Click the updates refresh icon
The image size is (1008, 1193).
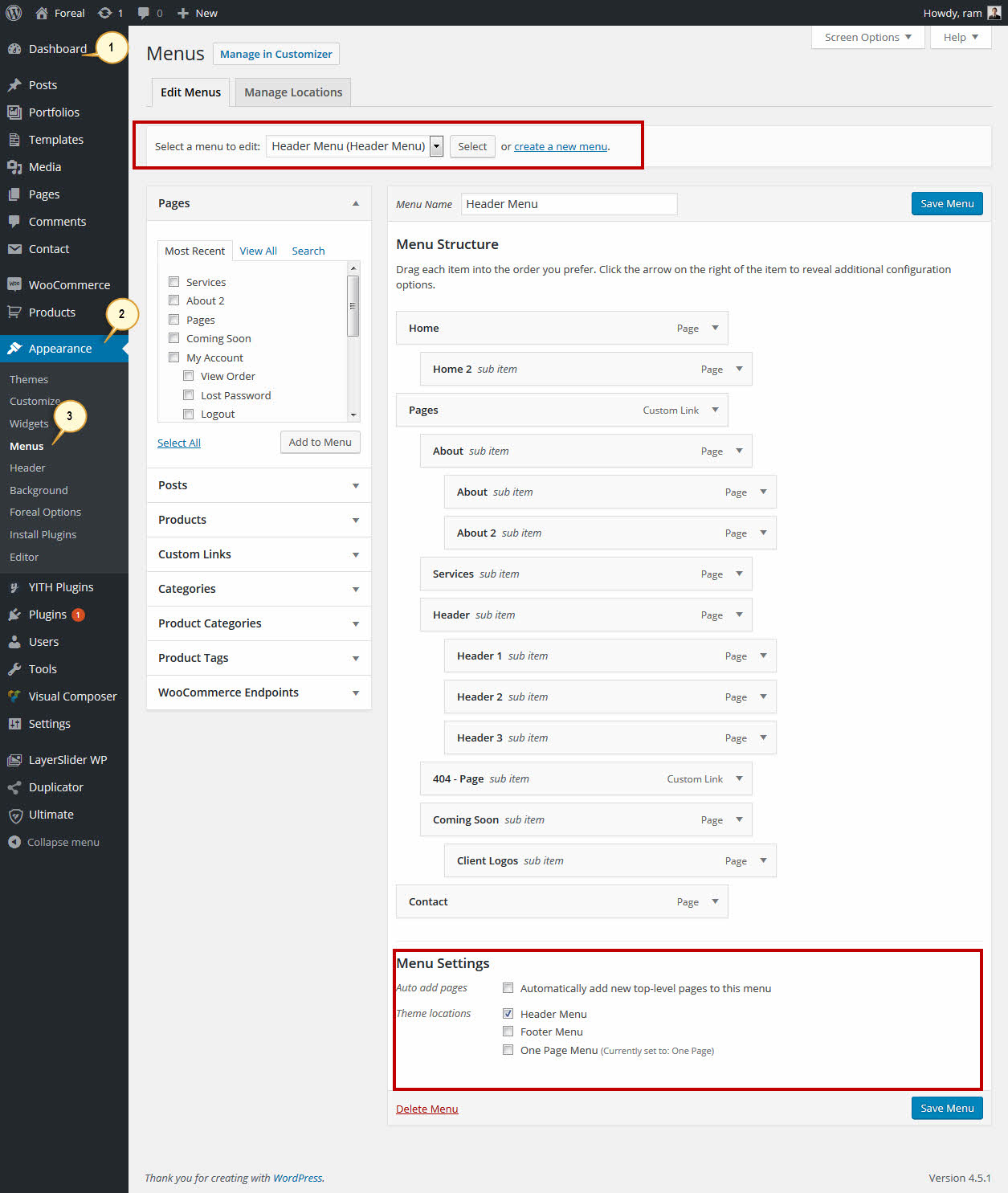104,13
